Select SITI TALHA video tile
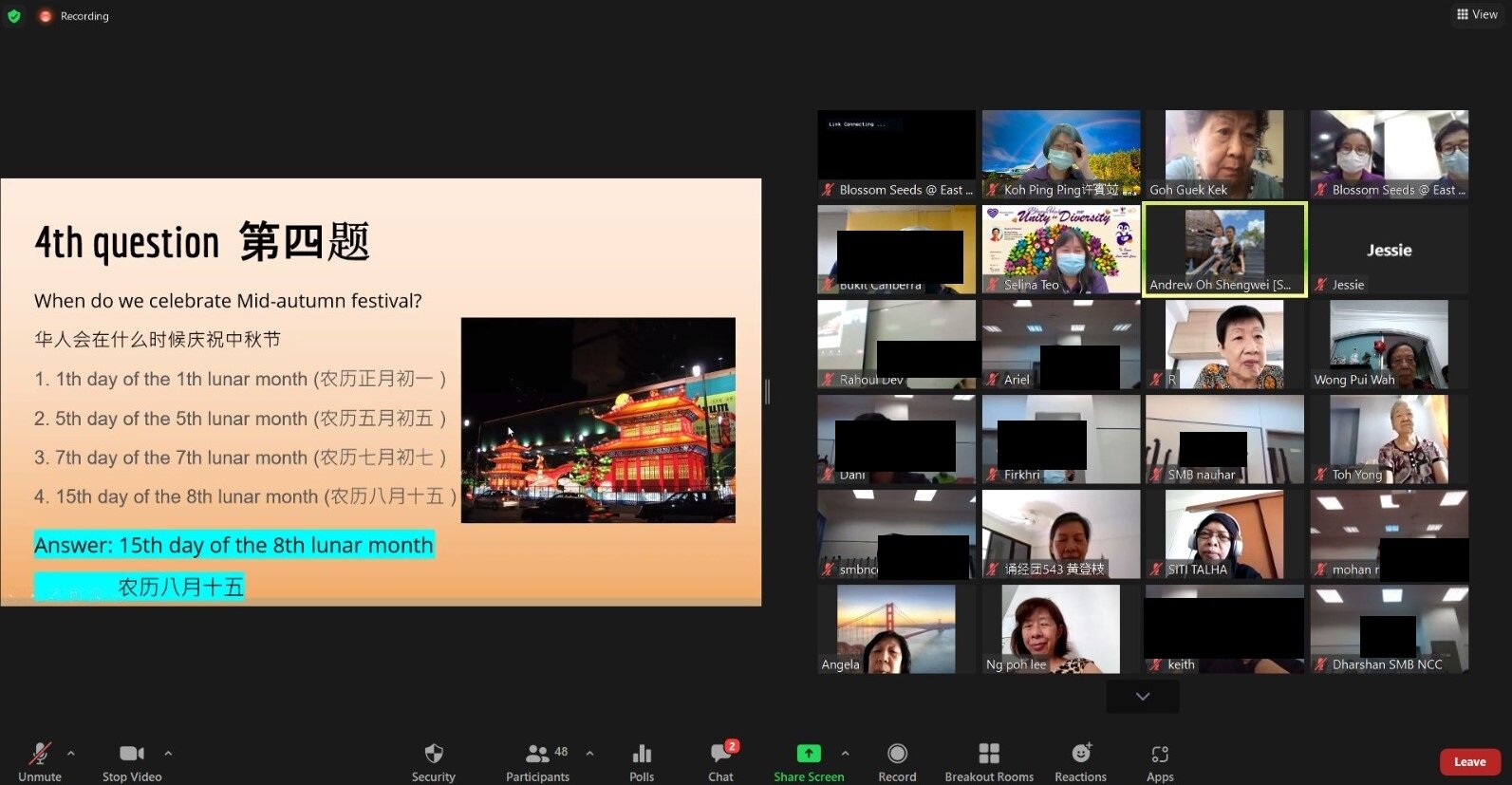This screenshot has height=785, width=1512. click(1224, 534)
